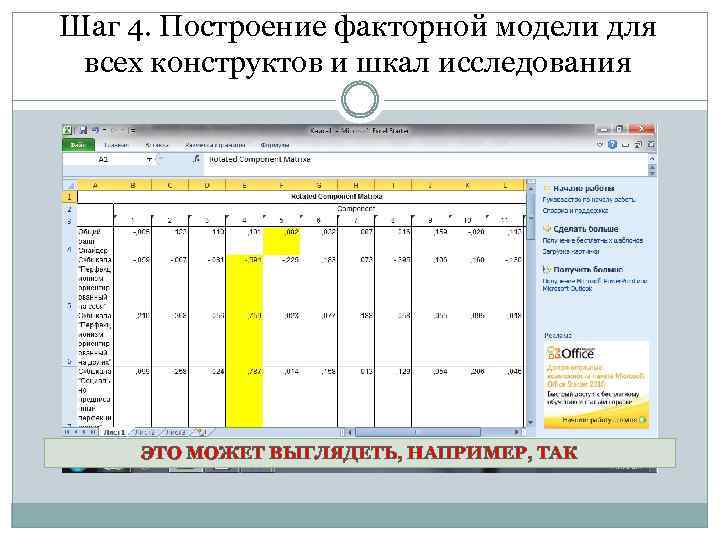Click the merged cell Rotated Component Matrix
Image resolution: width=720 pixels, height=540 pixels.
coord(302,197)
